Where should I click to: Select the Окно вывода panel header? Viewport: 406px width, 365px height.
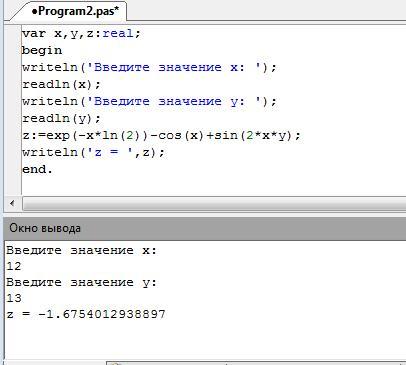pos(205,228)
